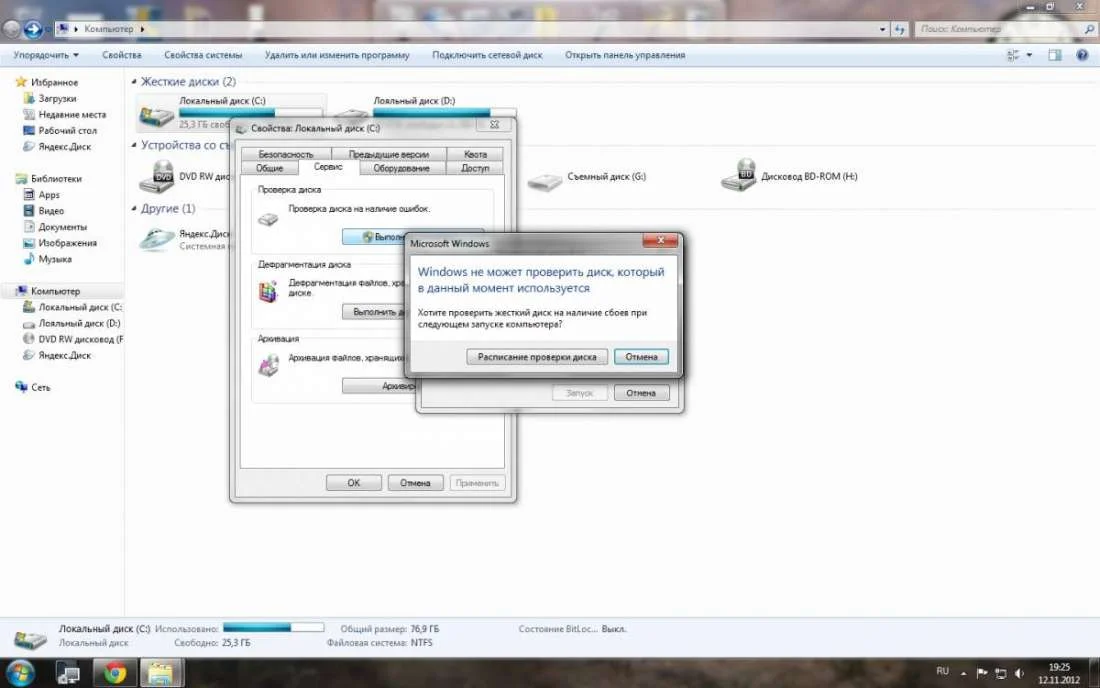Click the RU language indicator
Screen dimensions: 1100x688
[x=942, y=672]
